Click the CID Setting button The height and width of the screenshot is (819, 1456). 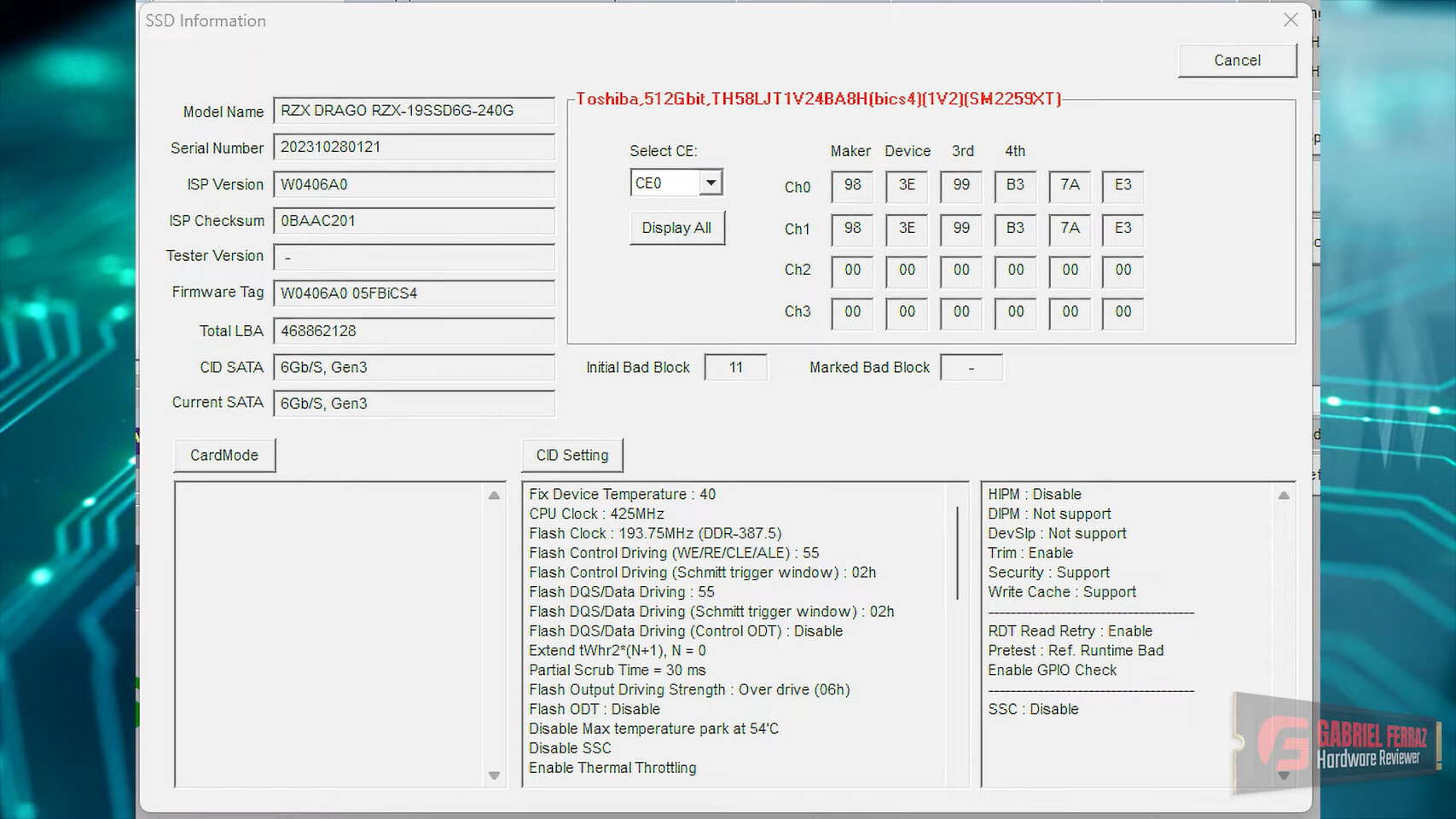(572, 455)
